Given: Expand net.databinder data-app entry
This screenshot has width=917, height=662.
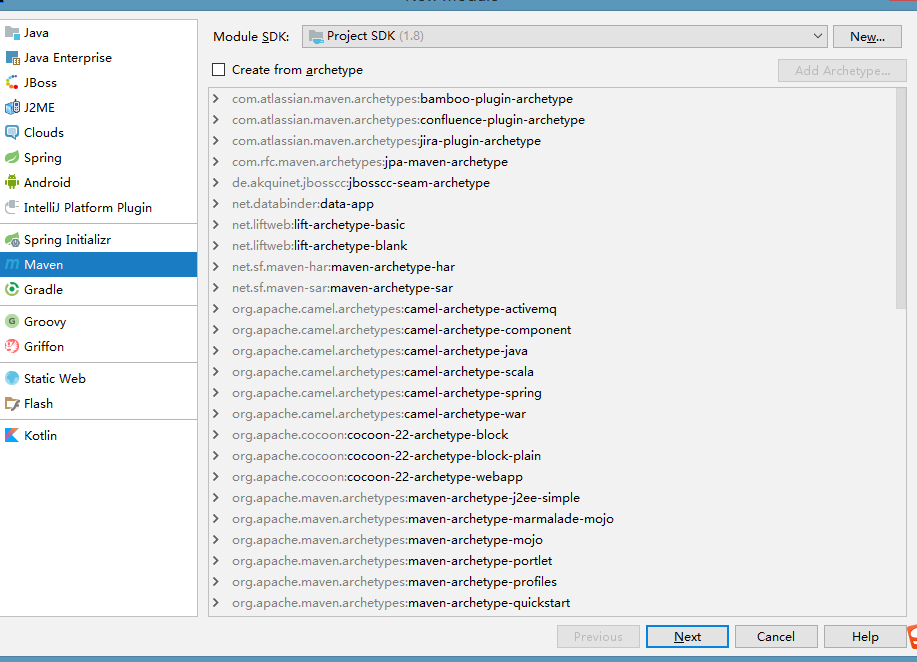Looking at the screenshot, I should click(x=216, y=204).
